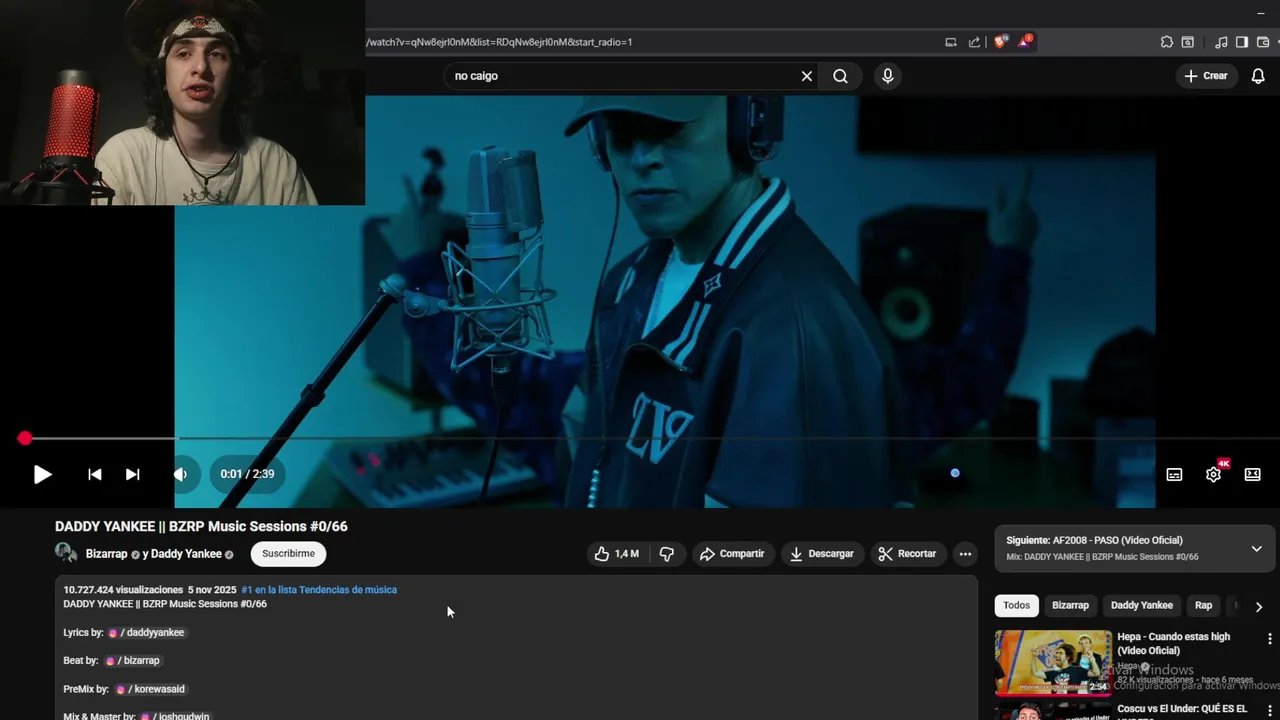Click the '10.727.424 visualizaciones' text
Screen dimensions: 1280x720
tap(123, 590)
